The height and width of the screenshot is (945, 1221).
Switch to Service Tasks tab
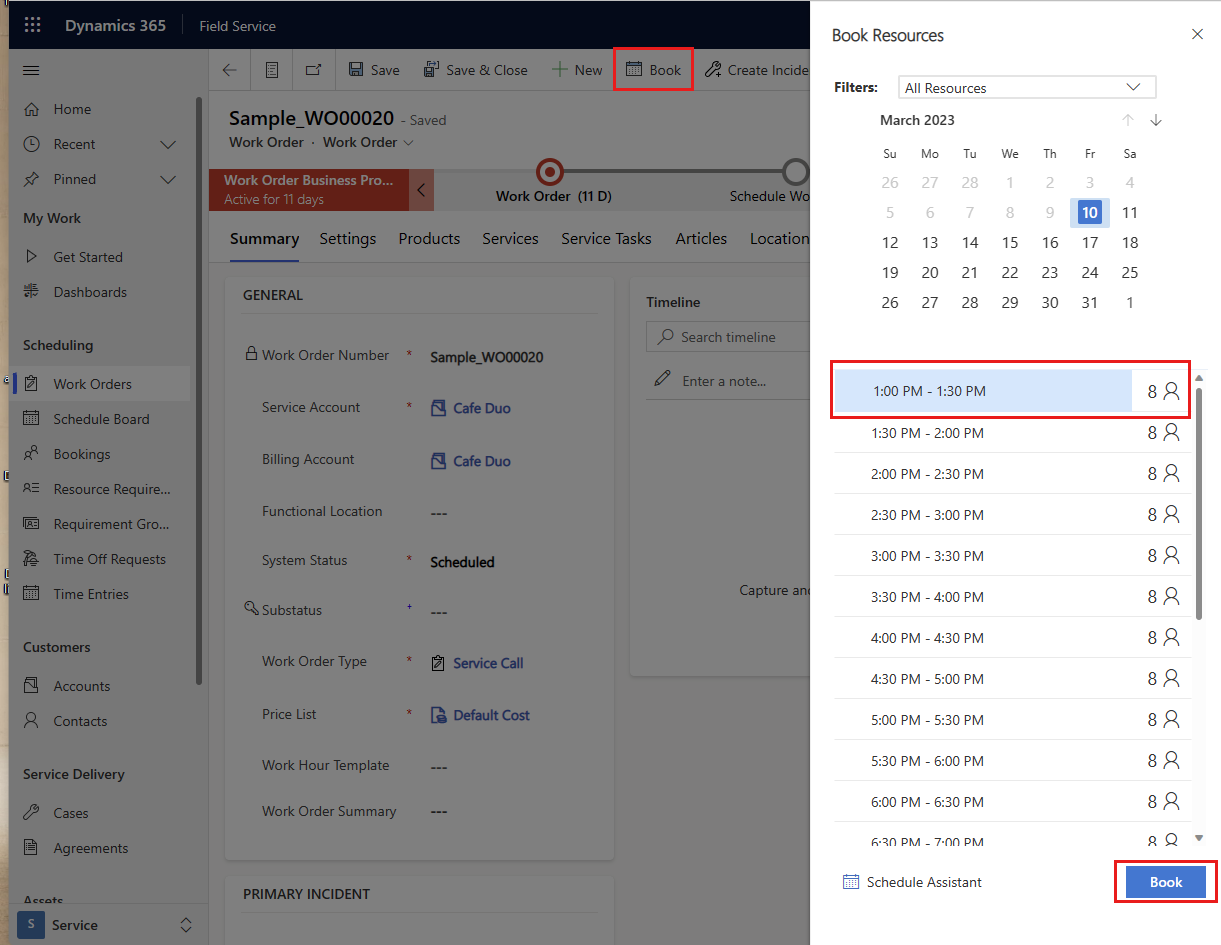[606, 239]
